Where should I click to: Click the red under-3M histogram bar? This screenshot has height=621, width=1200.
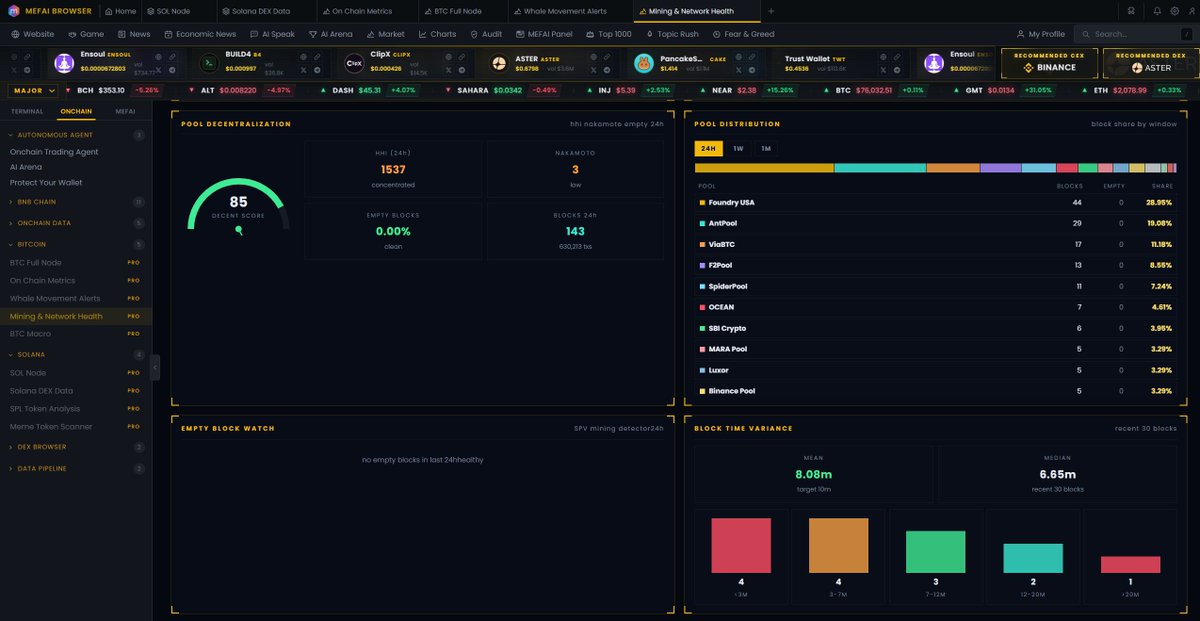click(741, 544)
